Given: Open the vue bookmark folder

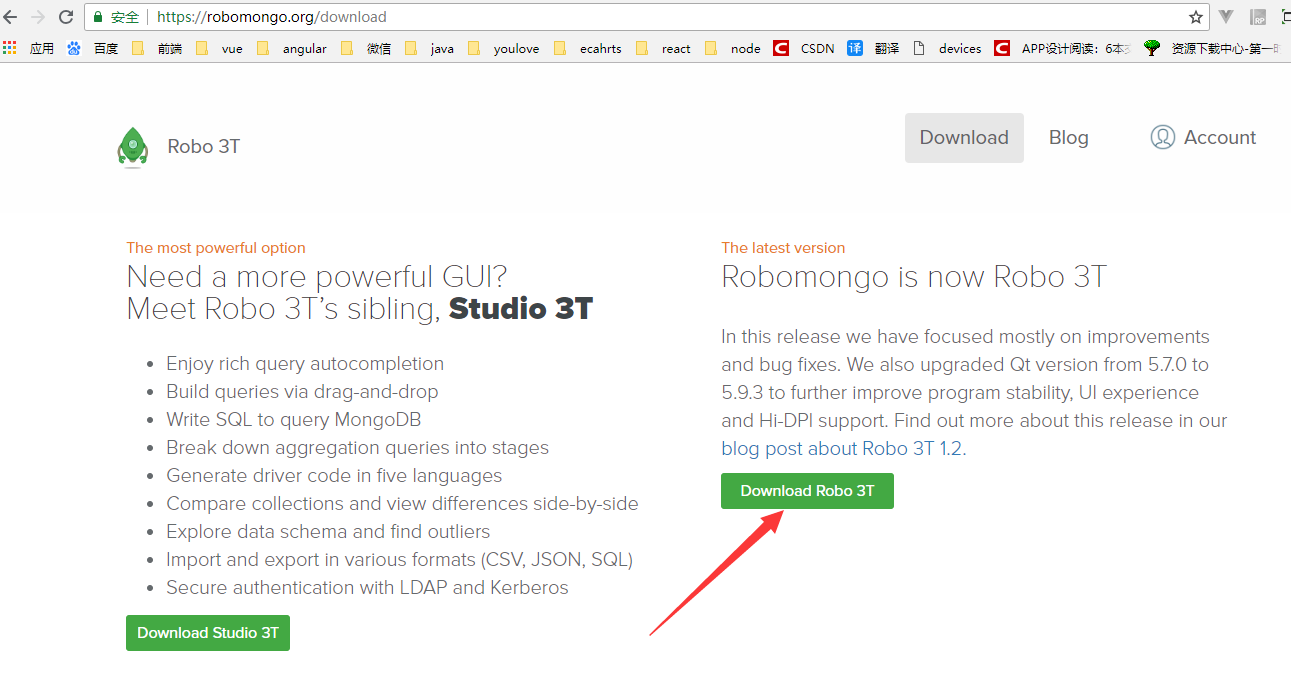Looking at the screenshot, I should point(219,48).
